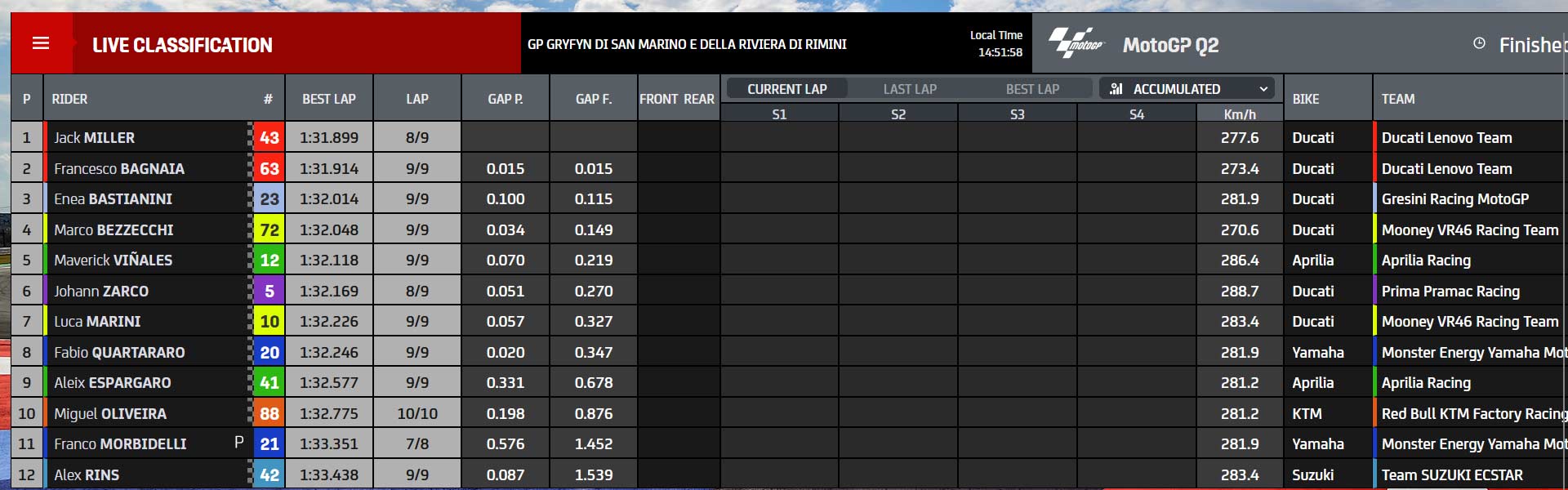
Task: Switch to the CURRENT LAP tab
Action: (x=786, y=88)
